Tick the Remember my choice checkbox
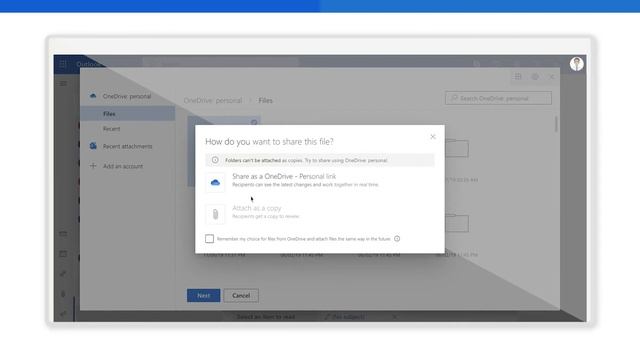This screenshot has width=640, height=360. pyautogui.click(x=209, y=239)
